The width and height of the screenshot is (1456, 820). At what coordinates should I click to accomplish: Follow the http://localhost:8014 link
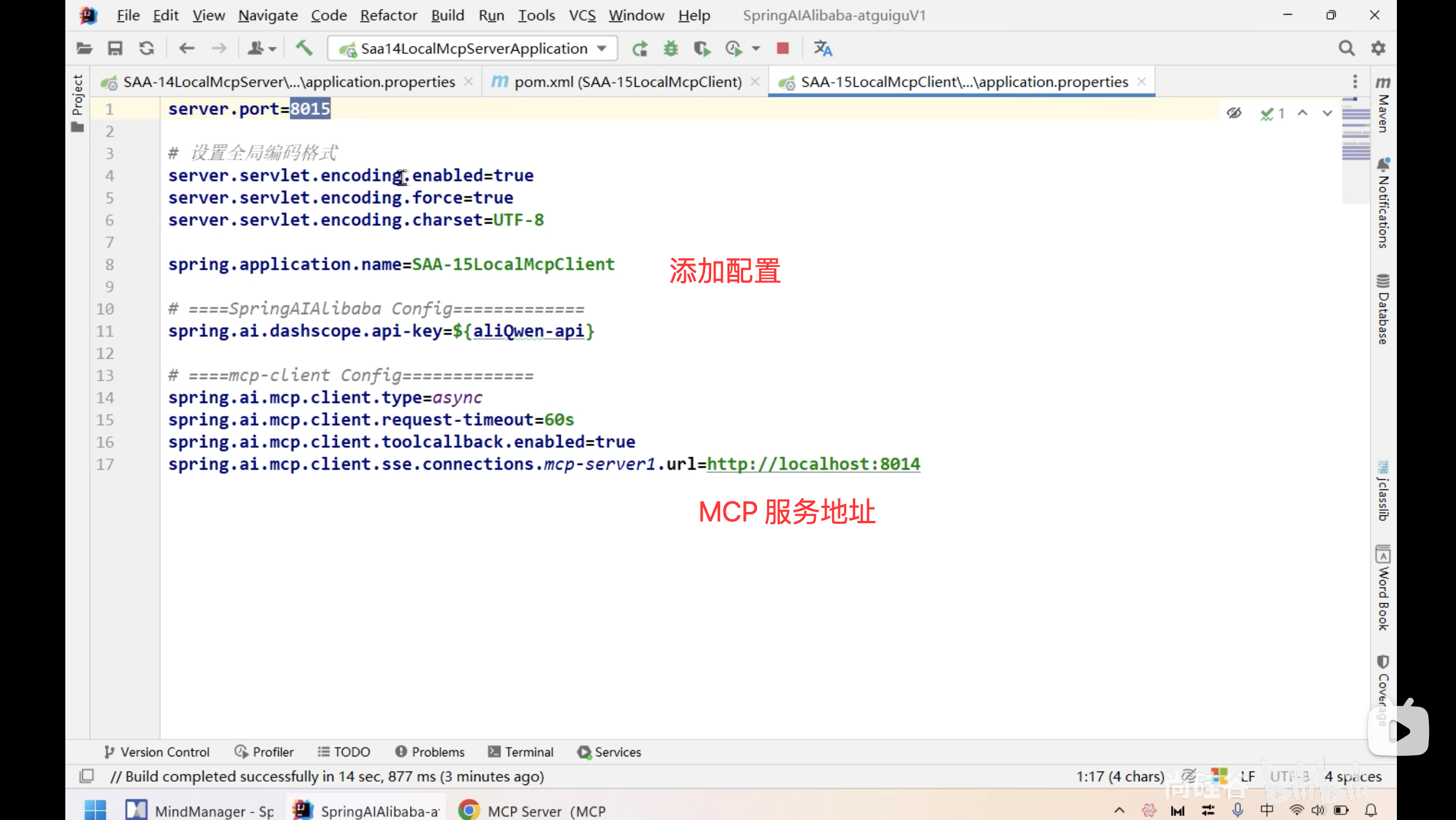[814, 464]
